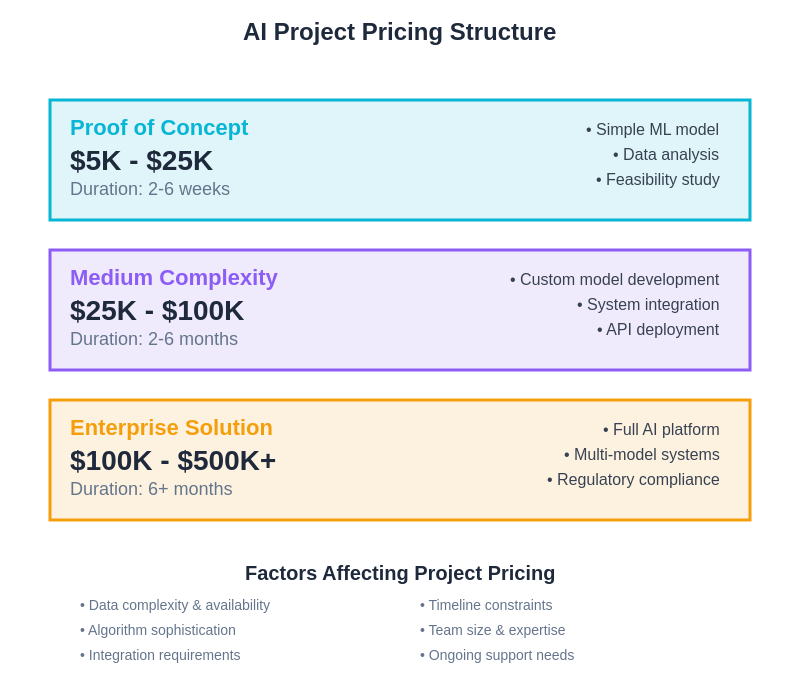Screen dimensions: 800x700
Task: Click the $25K - $100K price
Action: point(157,310)
